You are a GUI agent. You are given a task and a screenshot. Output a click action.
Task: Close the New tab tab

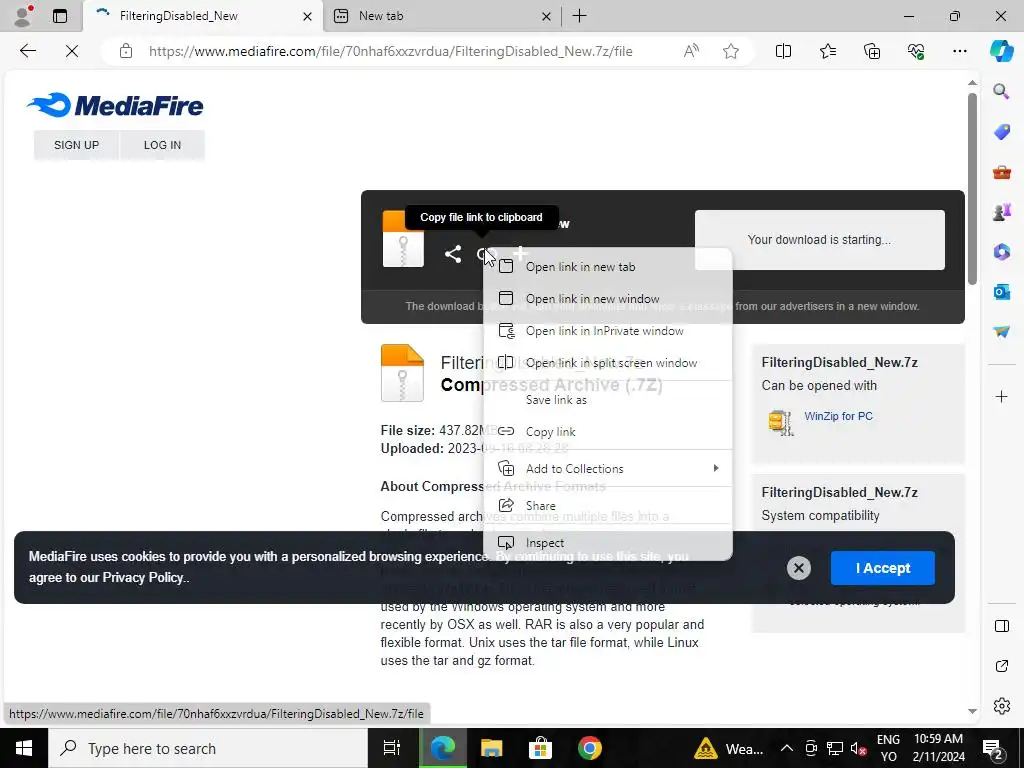546,16
